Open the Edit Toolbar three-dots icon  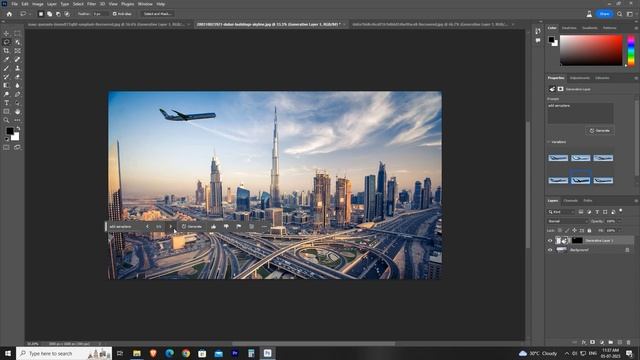tap(17, 120)
